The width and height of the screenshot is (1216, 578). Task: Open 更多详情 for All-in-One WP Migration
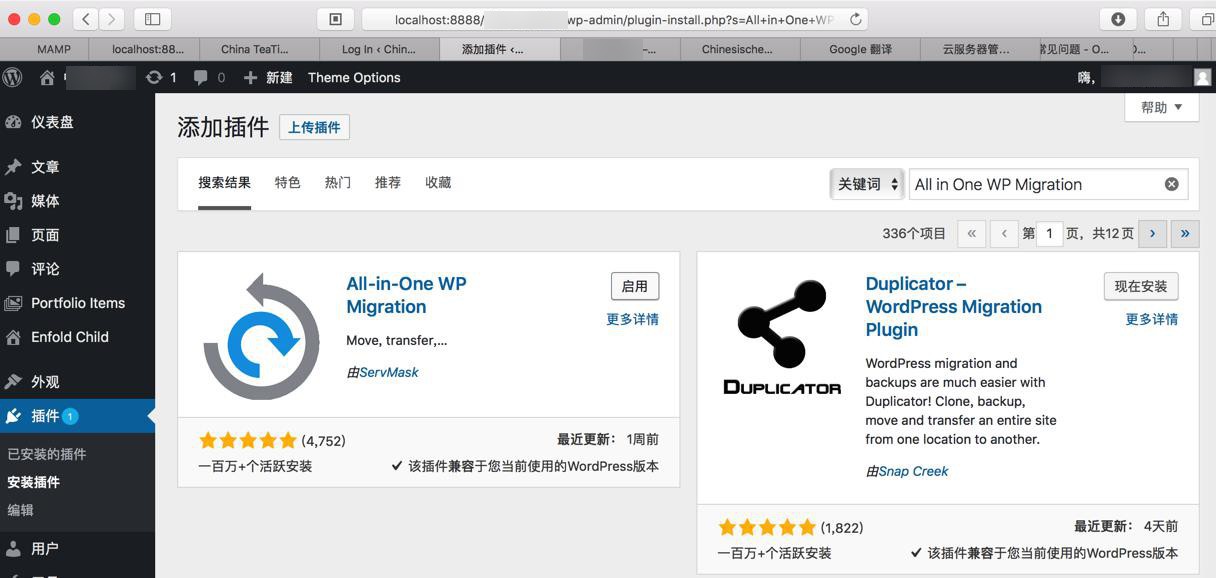[633, 319]
